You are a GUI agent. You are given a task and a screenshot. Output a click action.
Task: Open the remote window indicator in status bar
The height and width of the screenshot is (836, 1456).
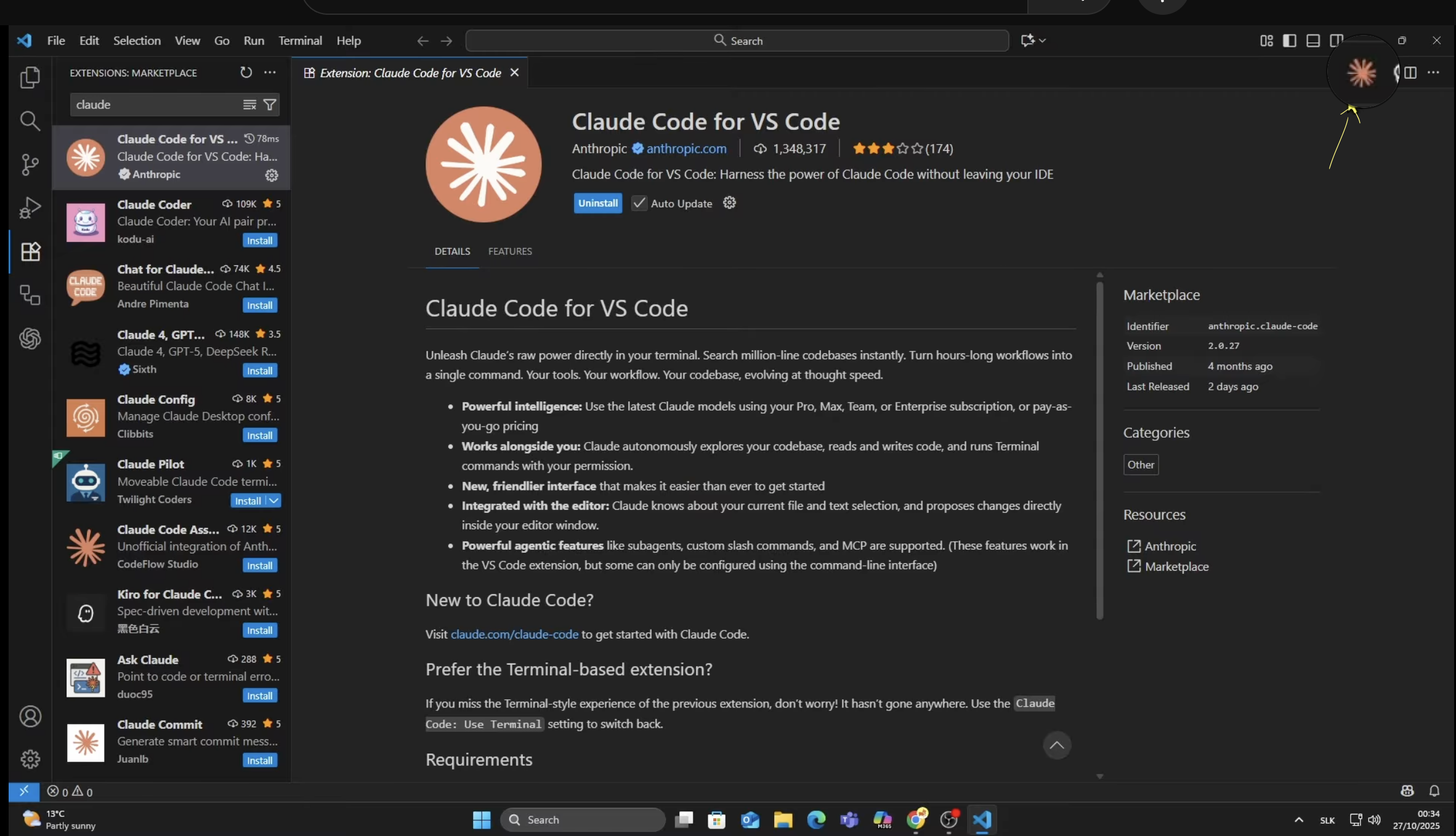(x=24, y=791)
